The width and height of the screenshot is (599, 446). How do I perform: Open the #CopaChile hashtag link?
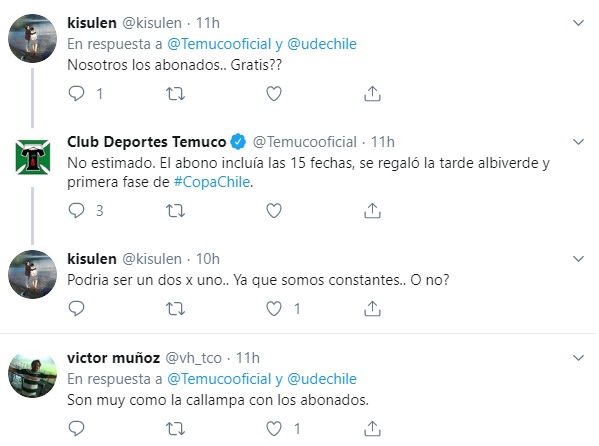click(212, 182)
